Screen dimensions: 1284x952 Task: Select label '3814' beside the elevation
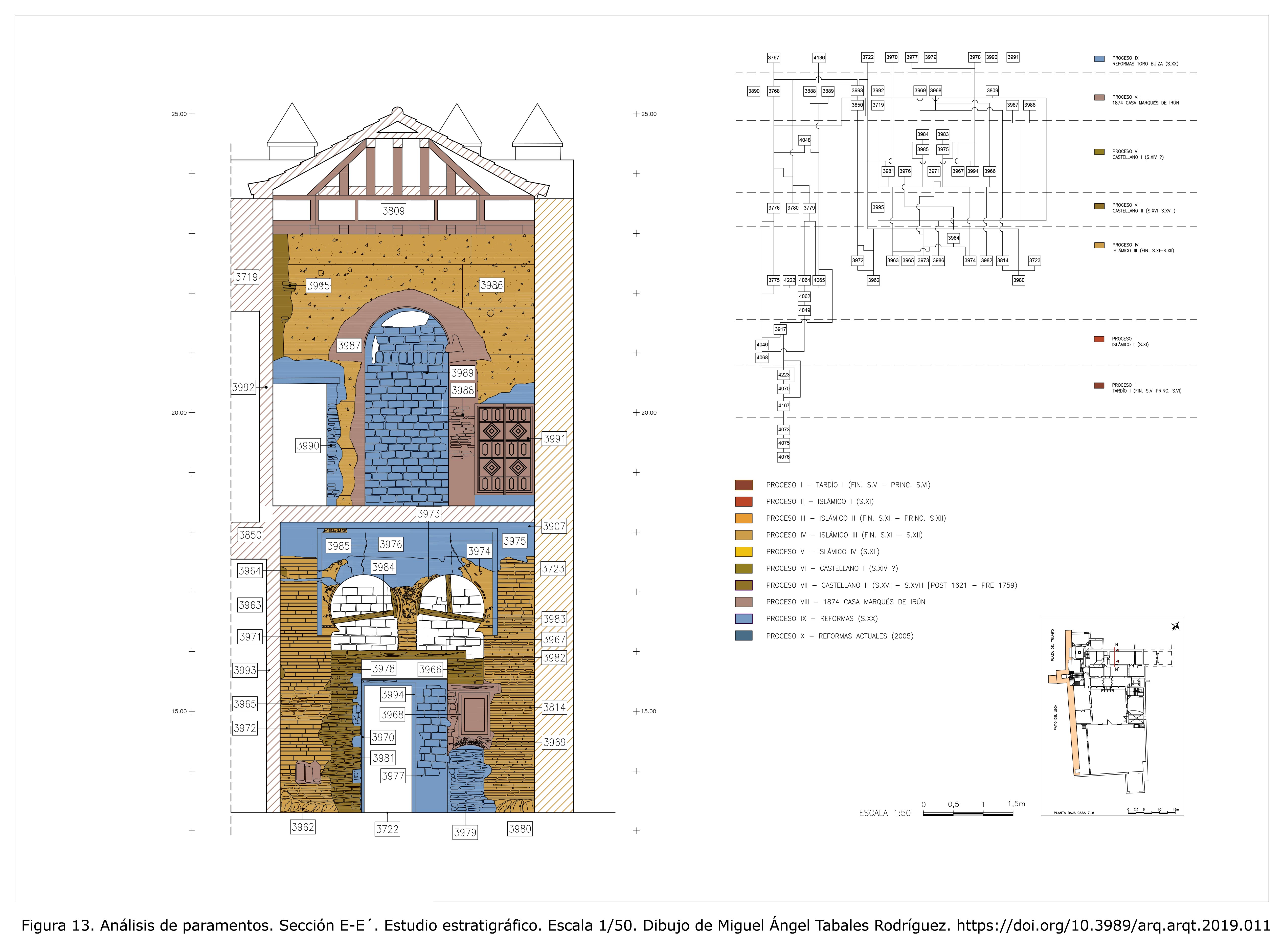click(554, 708)
